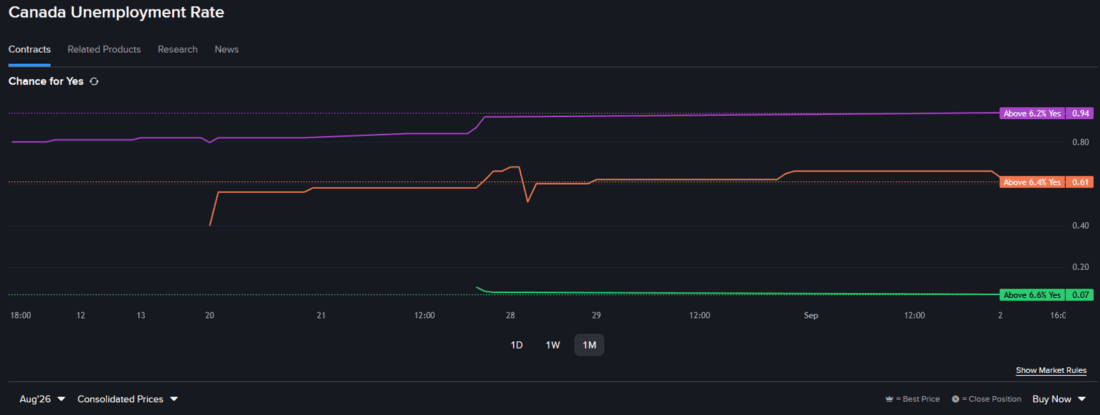Click the refresh icon beside Chance for Yes

[x=94, y=81]
